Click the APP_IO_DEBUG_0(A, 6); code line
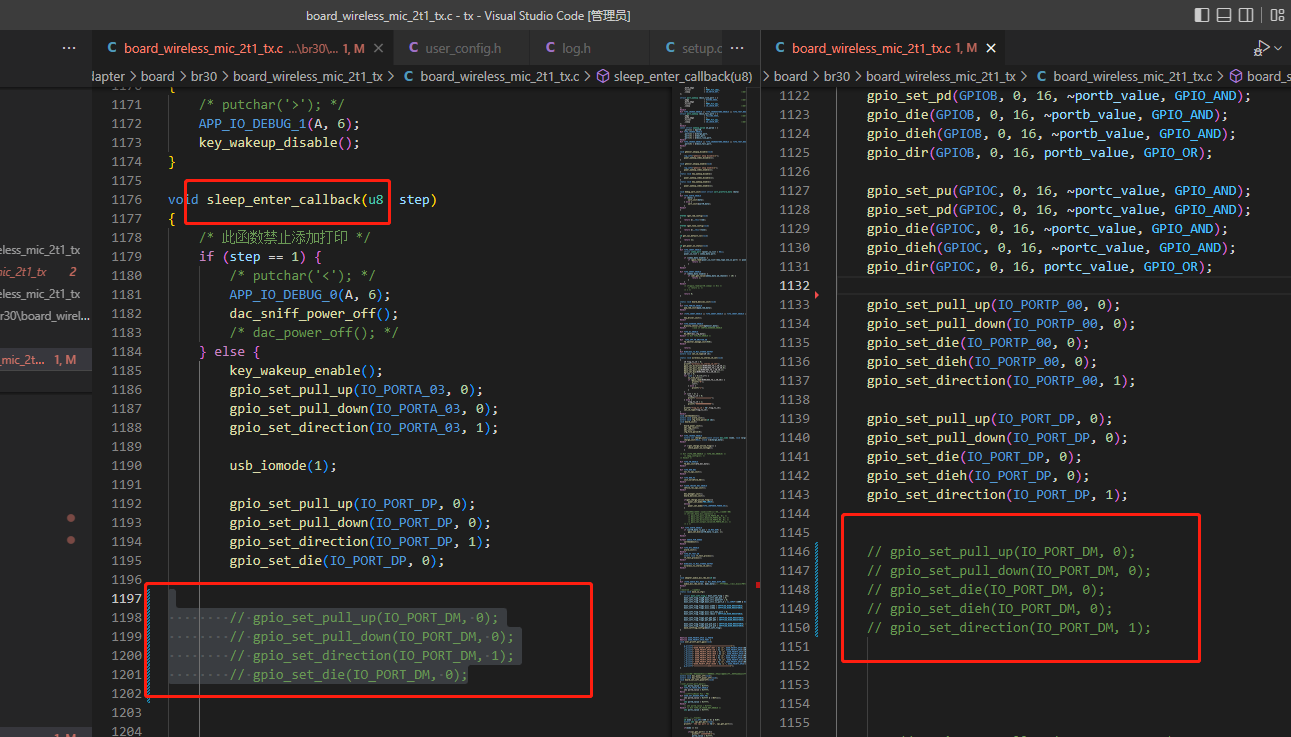Viewport: 1291px width, 737px height. tap(310, 294)
